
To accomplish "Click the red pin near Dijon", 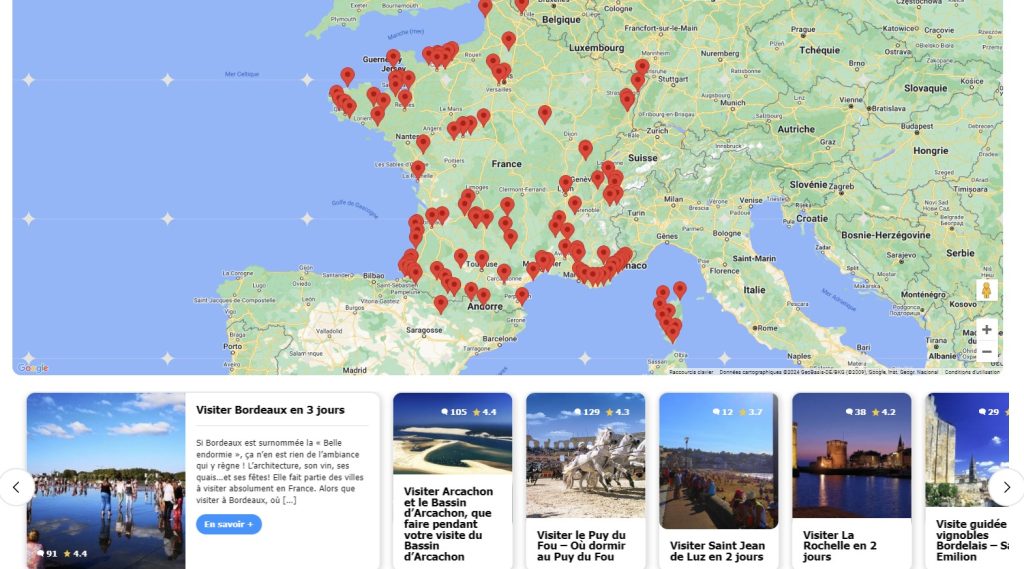I will click(585, 150).
